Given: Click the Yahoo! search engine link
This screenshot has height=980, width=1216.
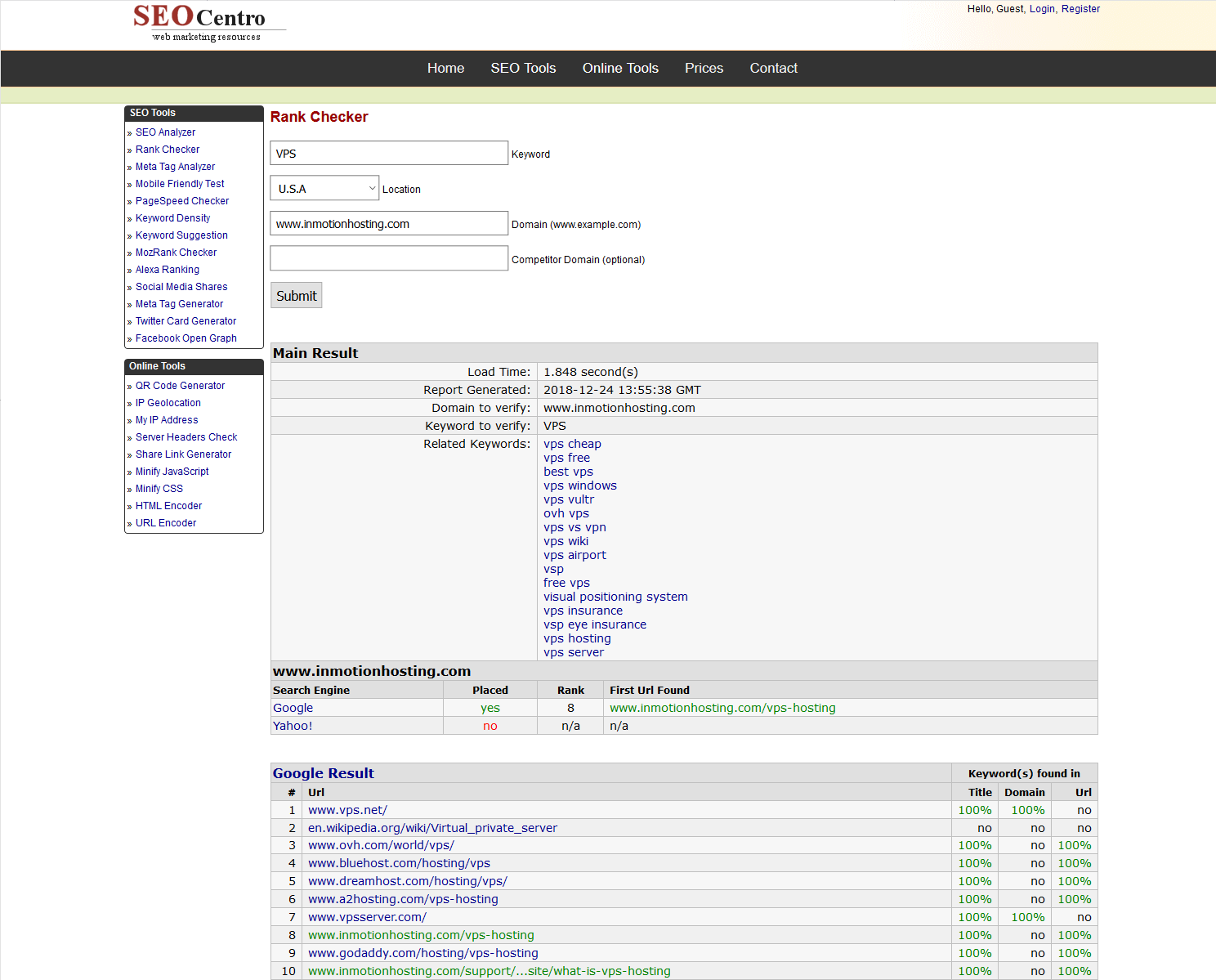Looking at the screenshot, I should coord(293,726).
